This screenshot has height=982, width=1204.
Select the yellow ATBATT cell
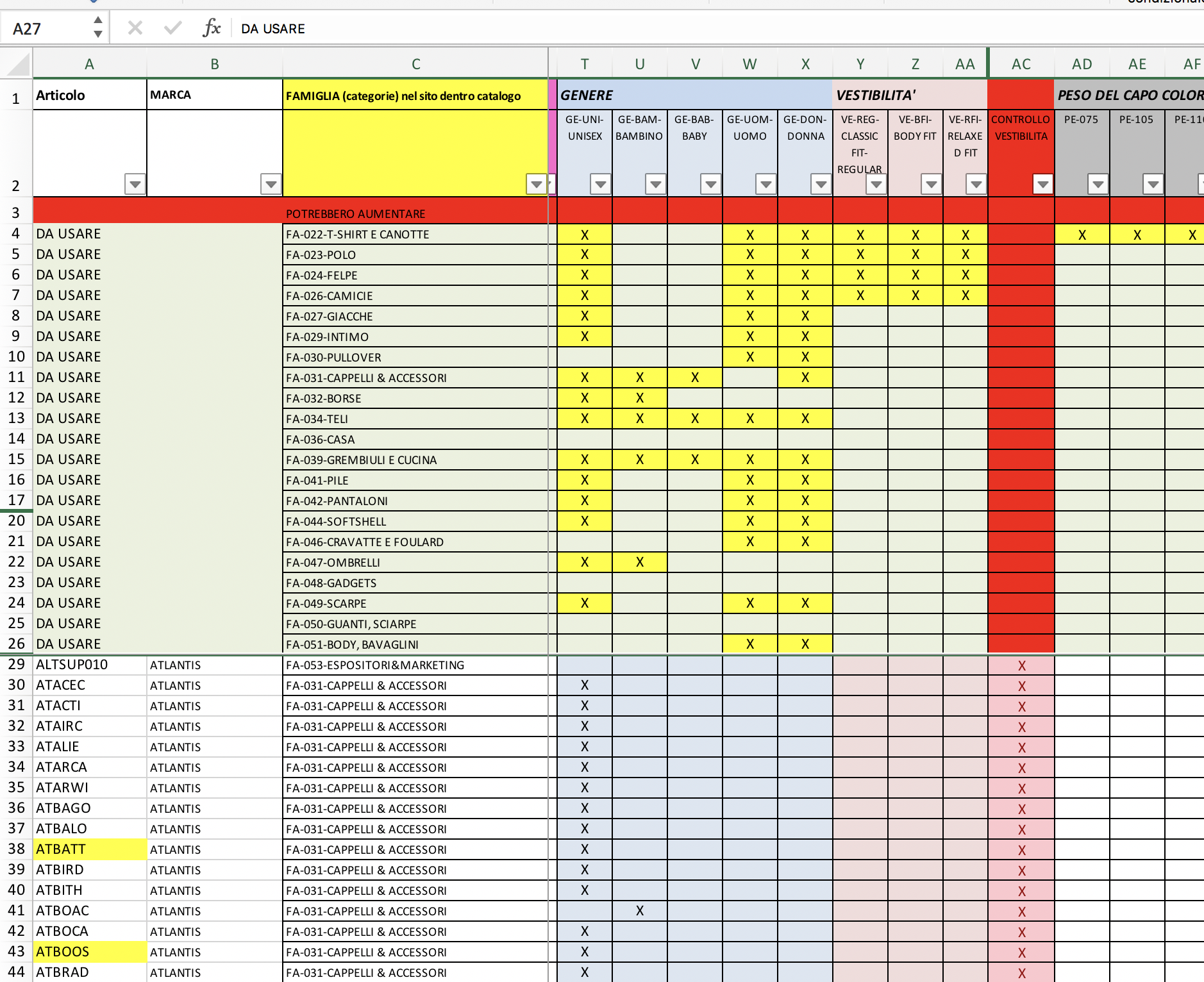[x=90, y=849]
